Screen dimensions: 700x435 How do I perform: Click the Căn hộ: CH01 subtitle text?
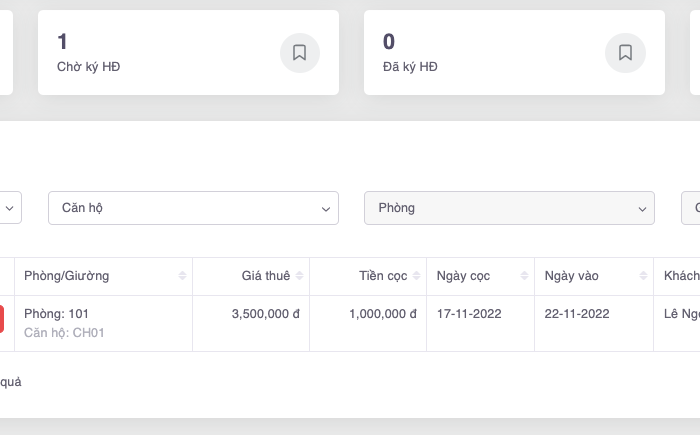[64, 333]
